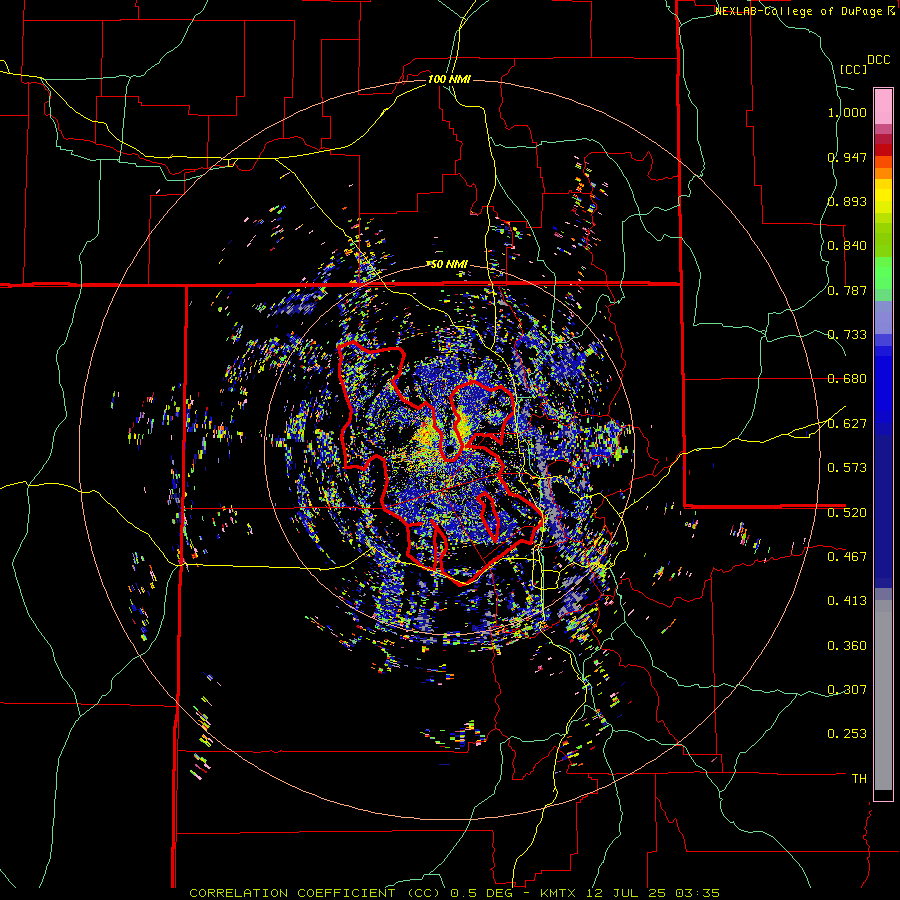This screenshot has height=900, width=900.
Task: Click the 0.573 legend value
Action: [x=847, y=468]
